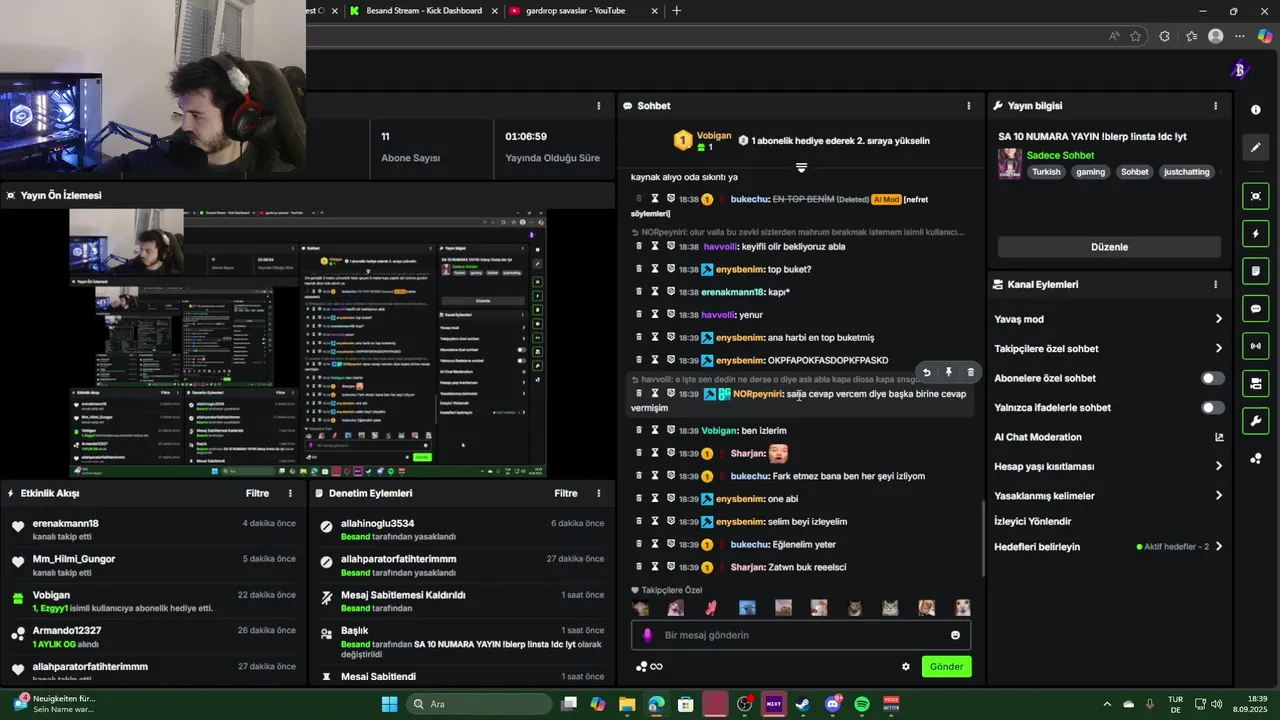Click Sadece Sohbet category link
1280x720 pixels.
1060,156
